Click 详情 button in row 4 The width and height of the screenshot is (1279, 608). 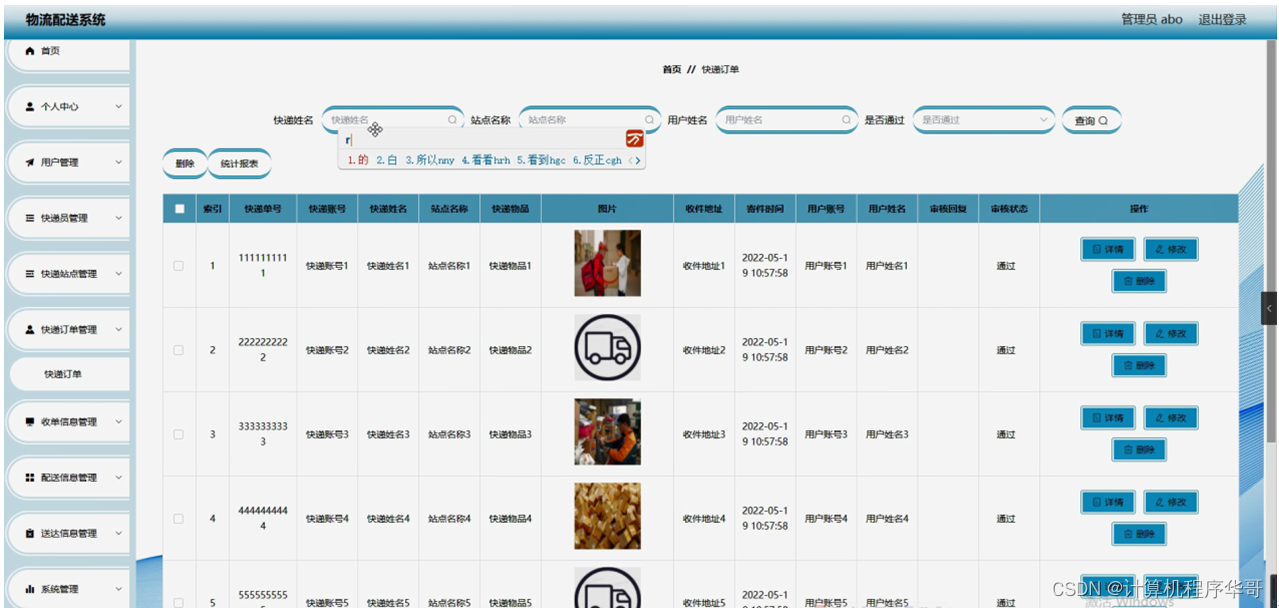pos(1107,501)
